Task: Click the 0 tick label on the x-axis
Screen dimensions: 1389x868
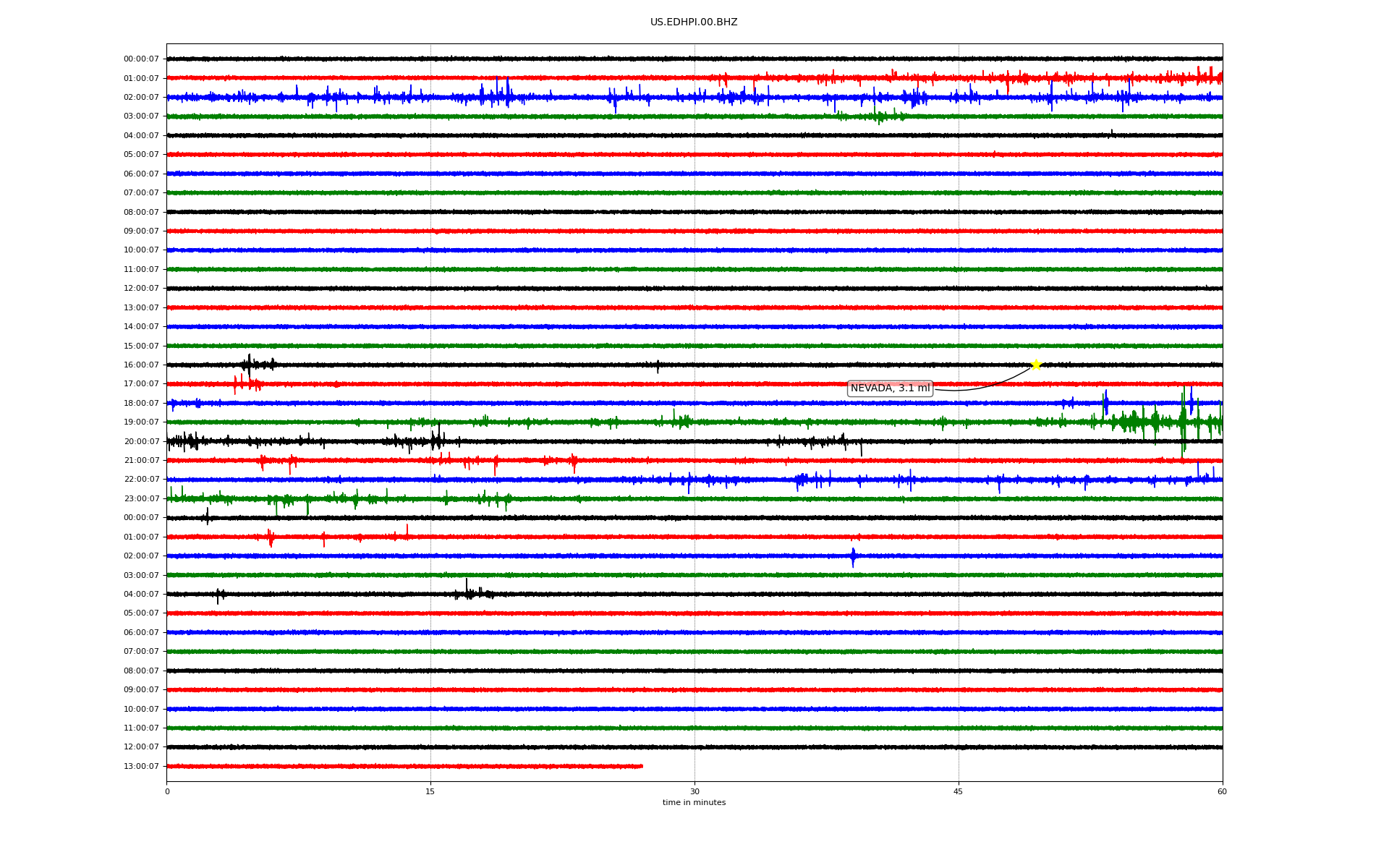Action: [x=167, y=792]
